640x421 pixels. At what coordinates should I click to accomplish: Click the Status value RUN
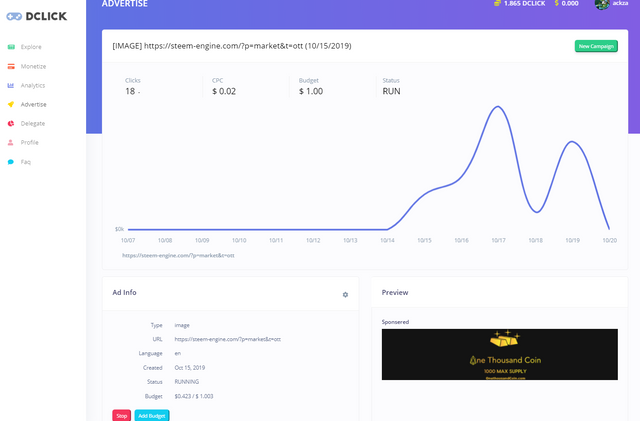391,91
